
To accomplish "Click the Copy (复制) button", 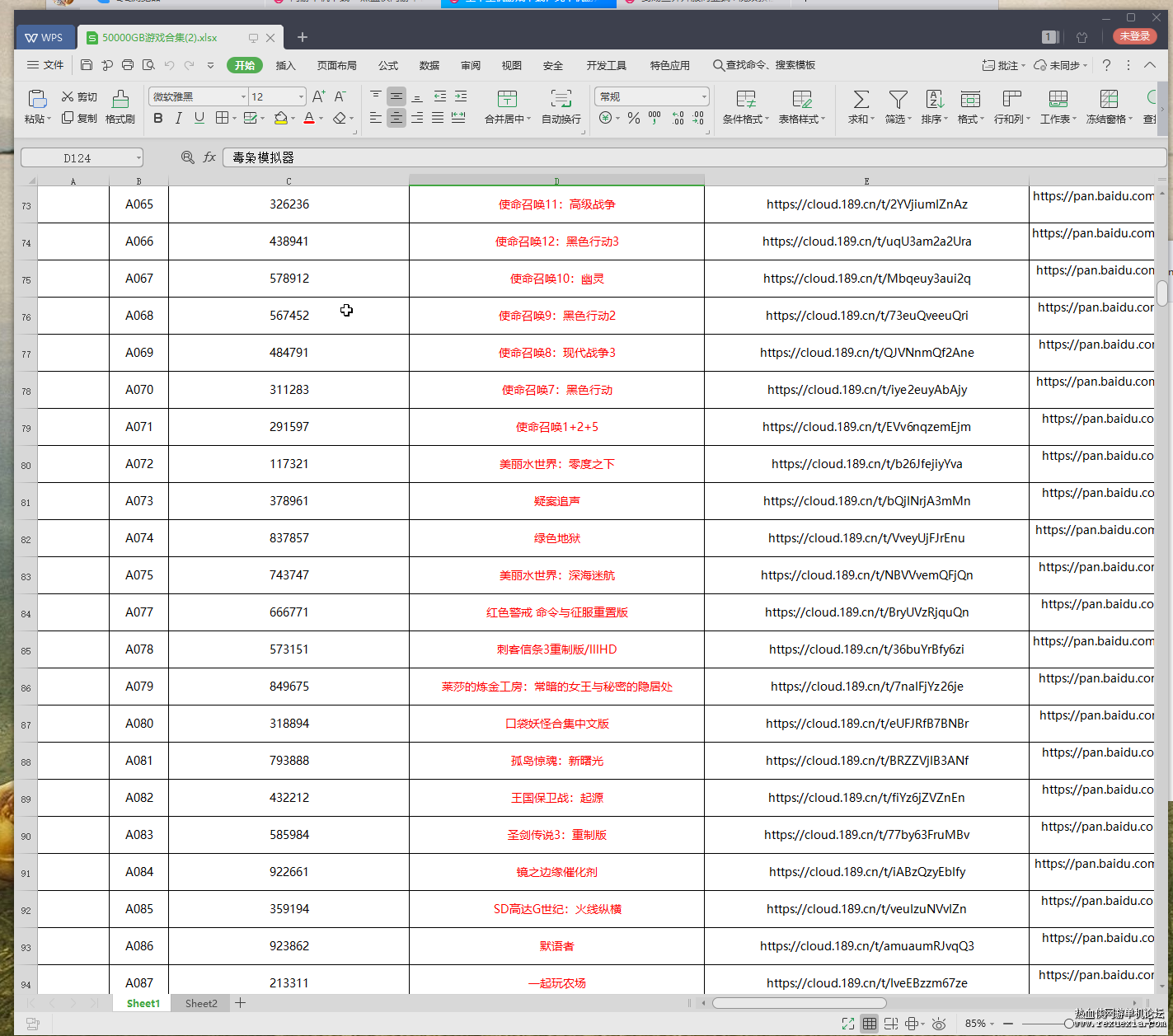I will [79, 119].
